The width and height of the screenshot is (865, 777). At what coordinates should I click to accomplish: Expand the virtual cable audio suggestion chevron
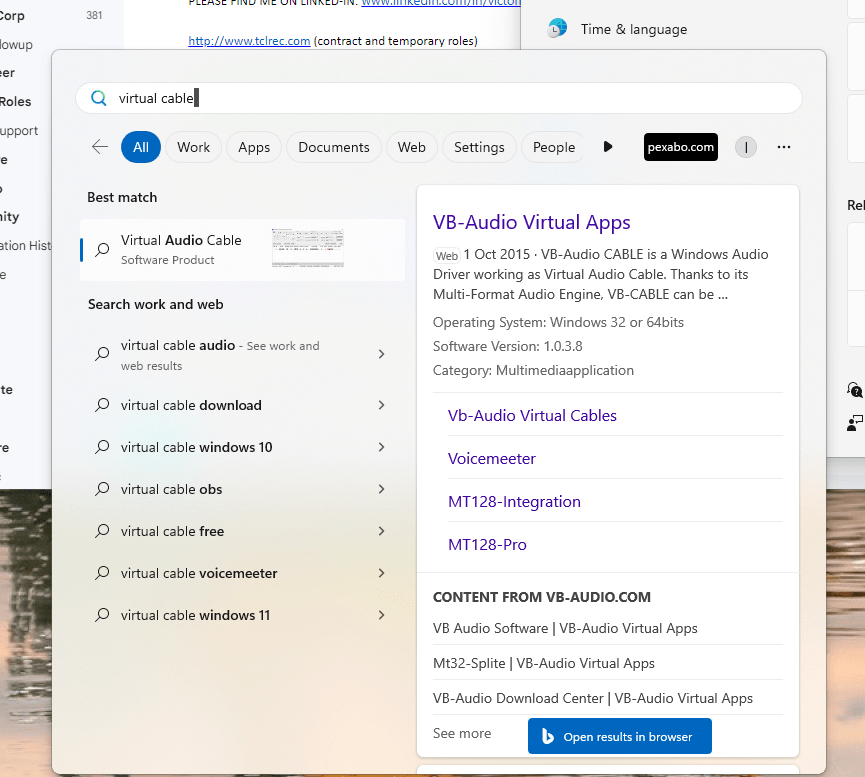(x=381, y=354)
